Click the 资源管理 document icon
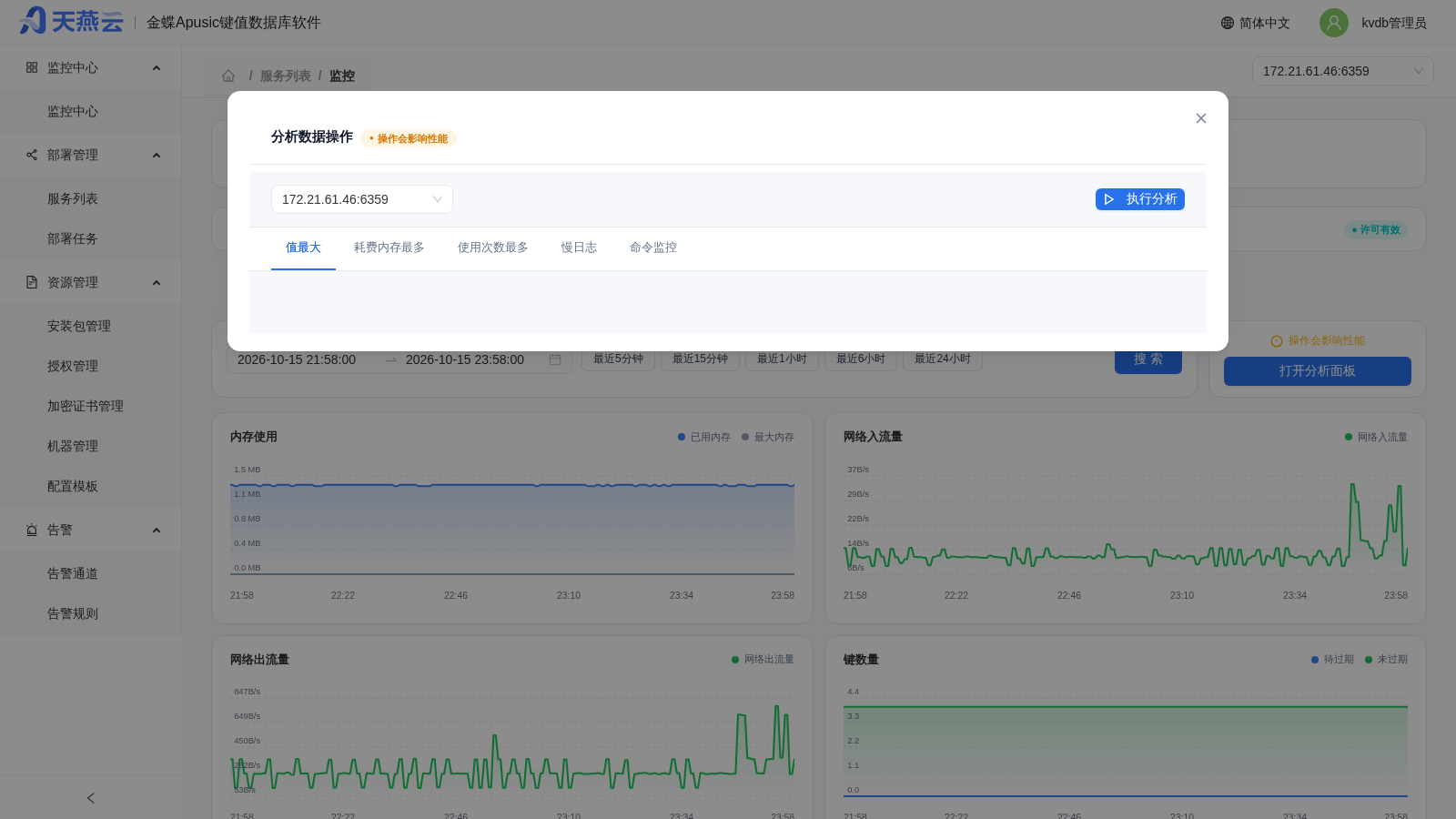1456x819 pixels. [x=32, y=282]
